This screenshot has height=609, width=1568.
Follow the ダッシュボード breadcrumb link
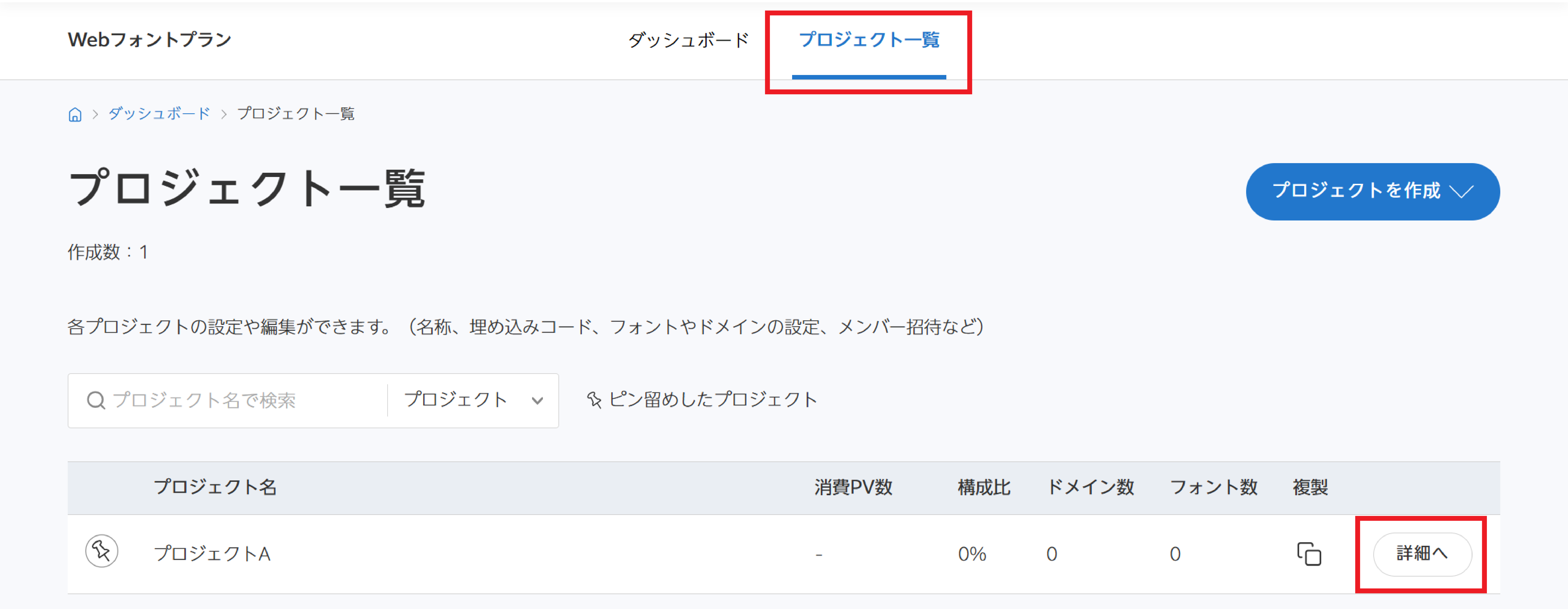pyautogui.click(x=159, y=114)
